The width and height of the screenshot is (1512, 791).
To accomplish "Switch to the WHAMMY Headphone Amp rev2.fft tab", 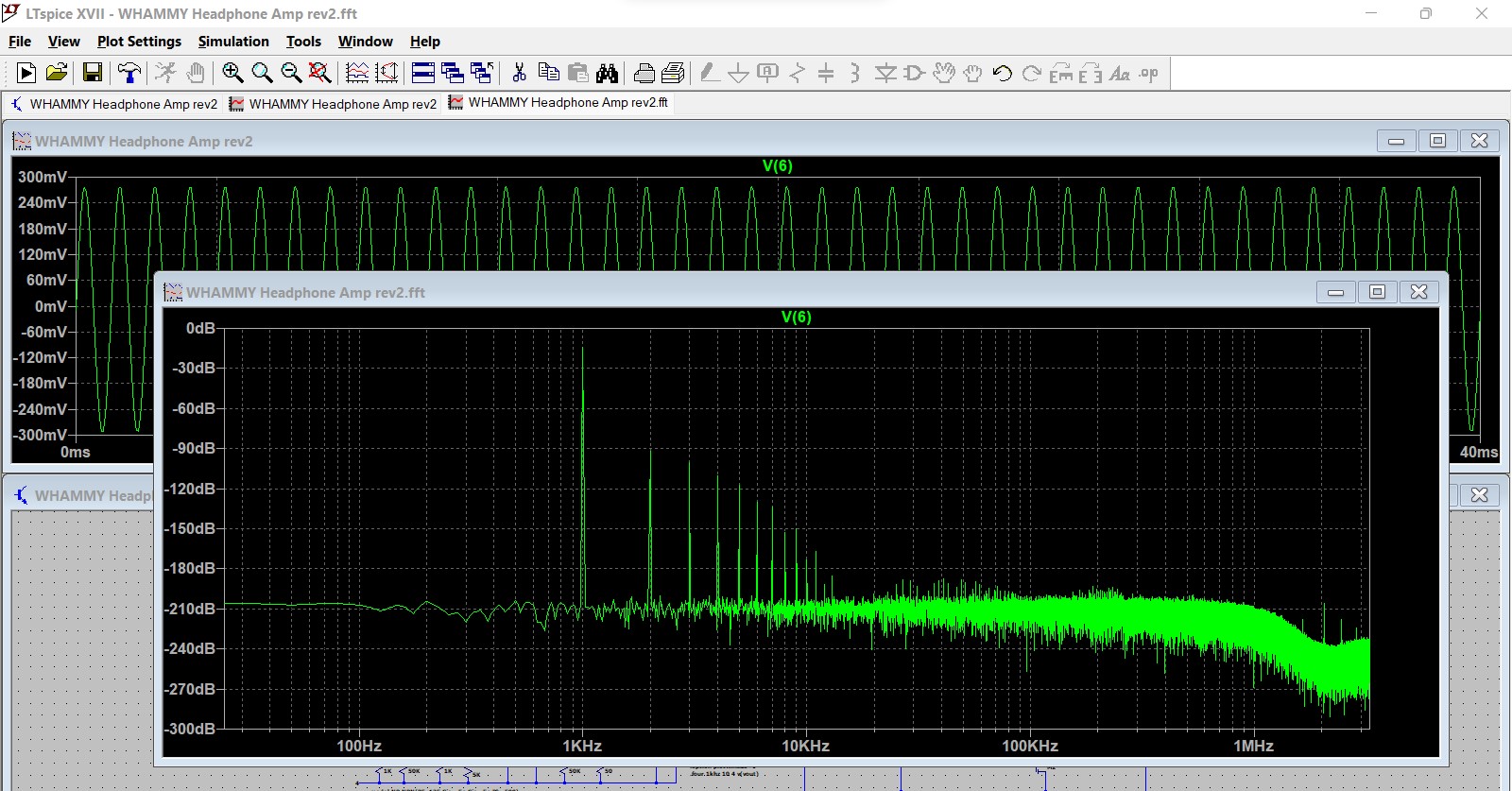I will [x=558, y=102].
